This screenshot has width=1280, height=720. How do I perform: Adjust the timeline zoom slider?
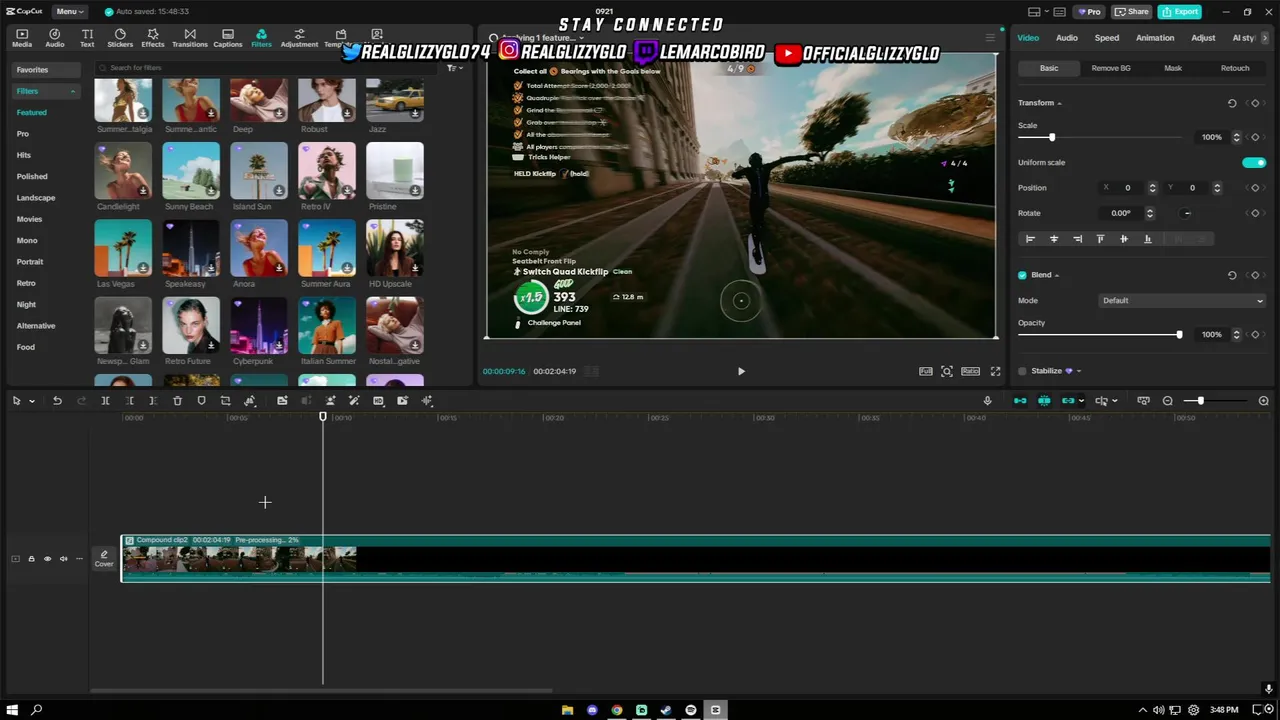[1201, 401]
